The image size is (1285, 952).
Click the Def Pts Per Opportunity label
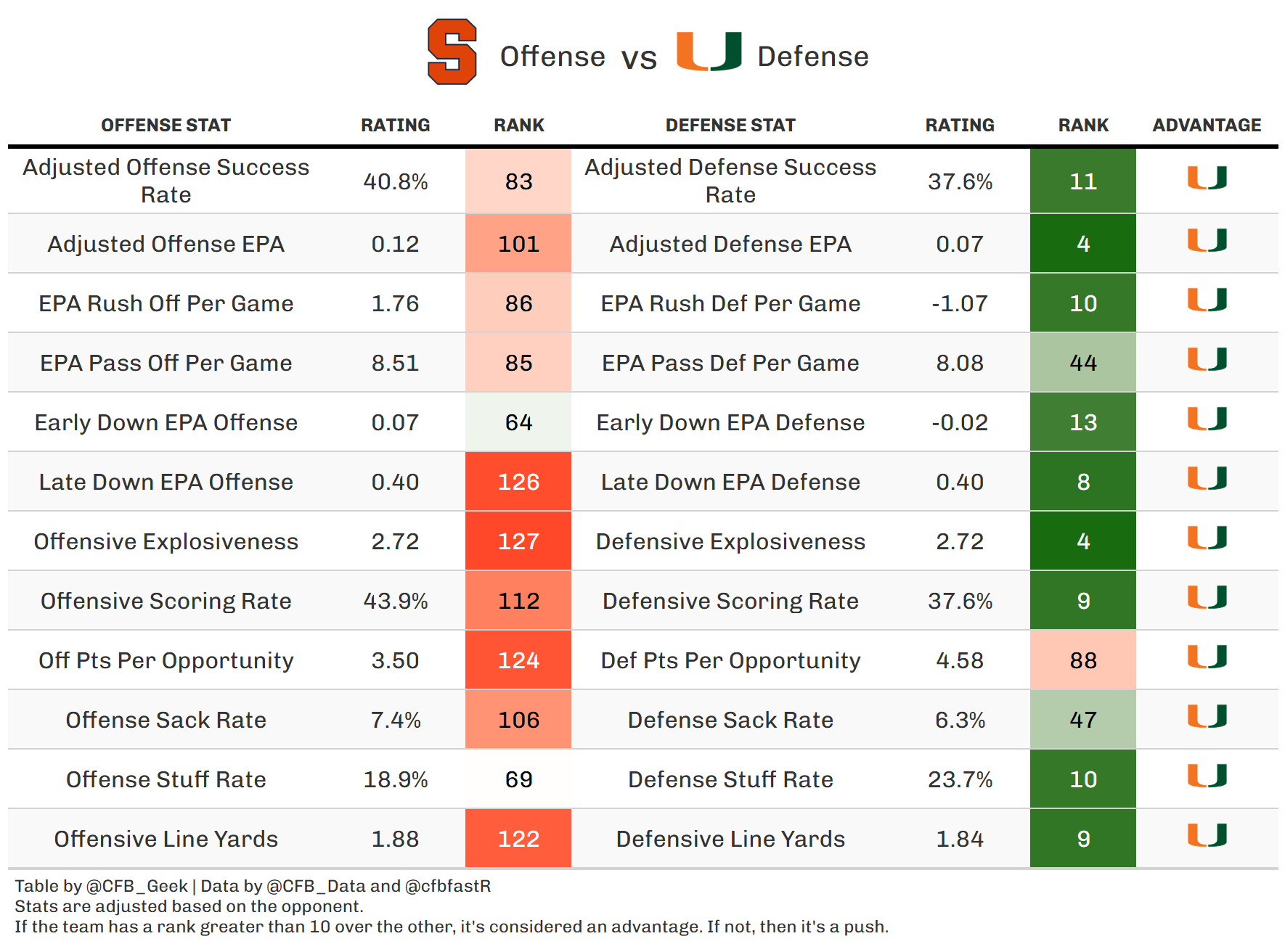point(730,660)
